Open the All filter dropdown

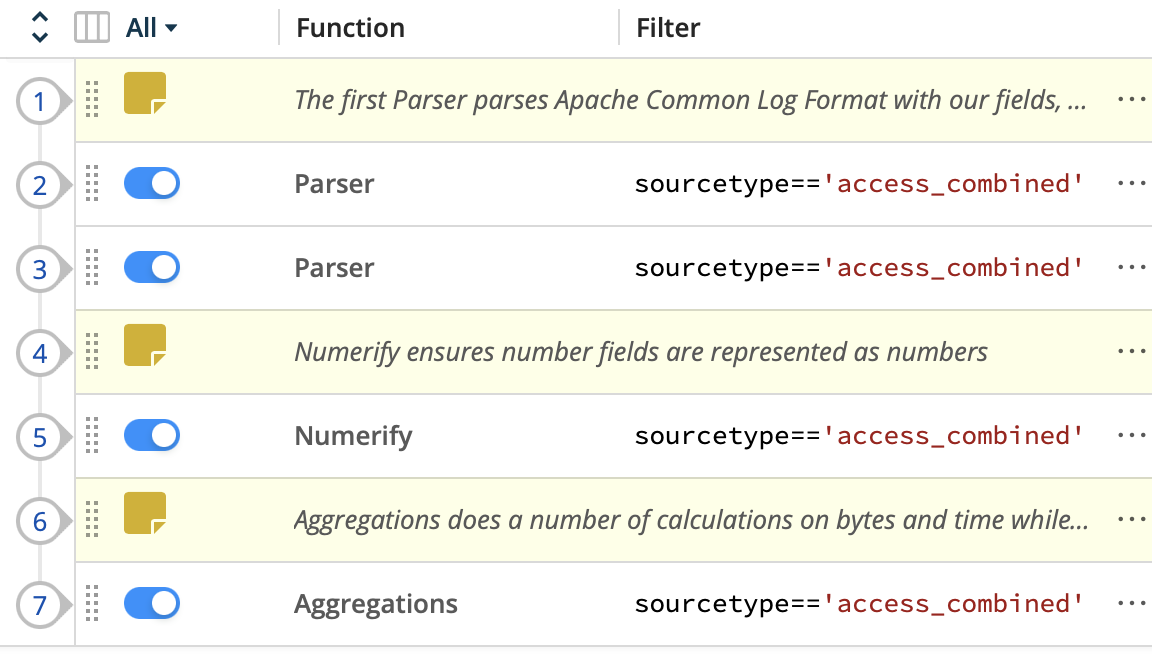point(151,28)
